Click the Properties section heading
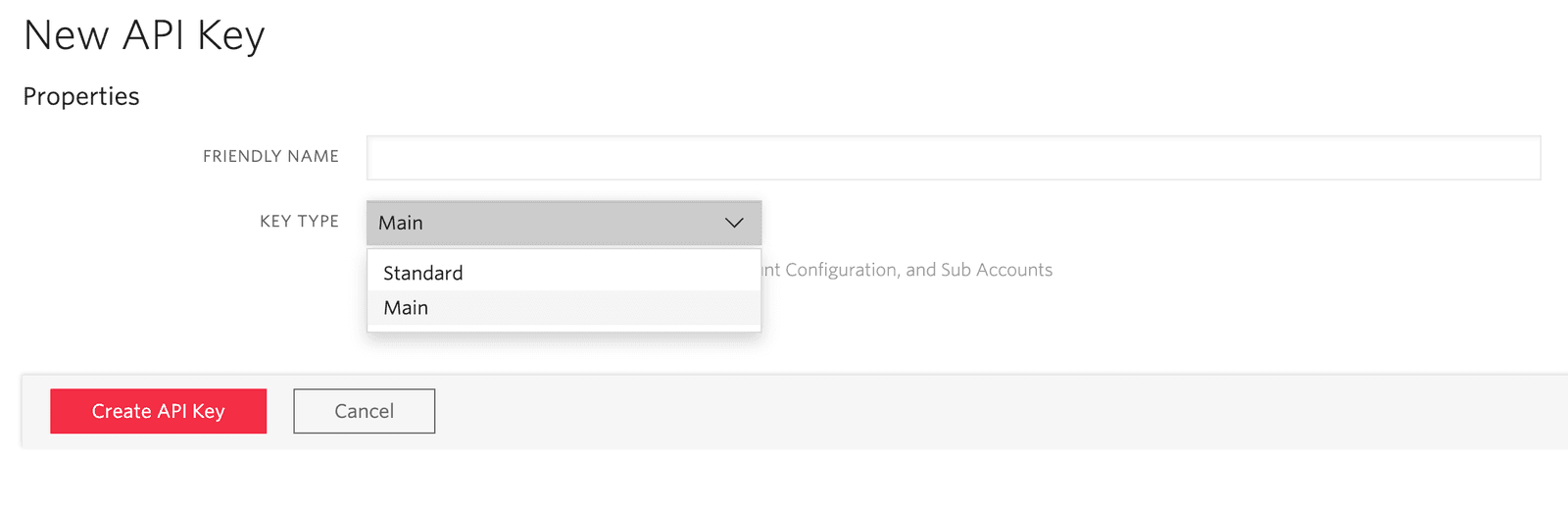This screenshot has height=512, width=1568. pyautogui.click(x=81, y=96)
